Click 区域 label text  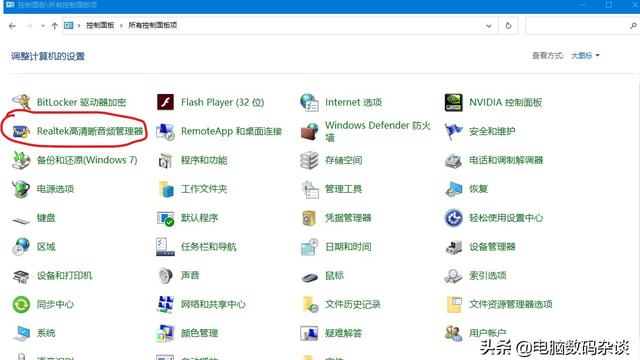46,247
